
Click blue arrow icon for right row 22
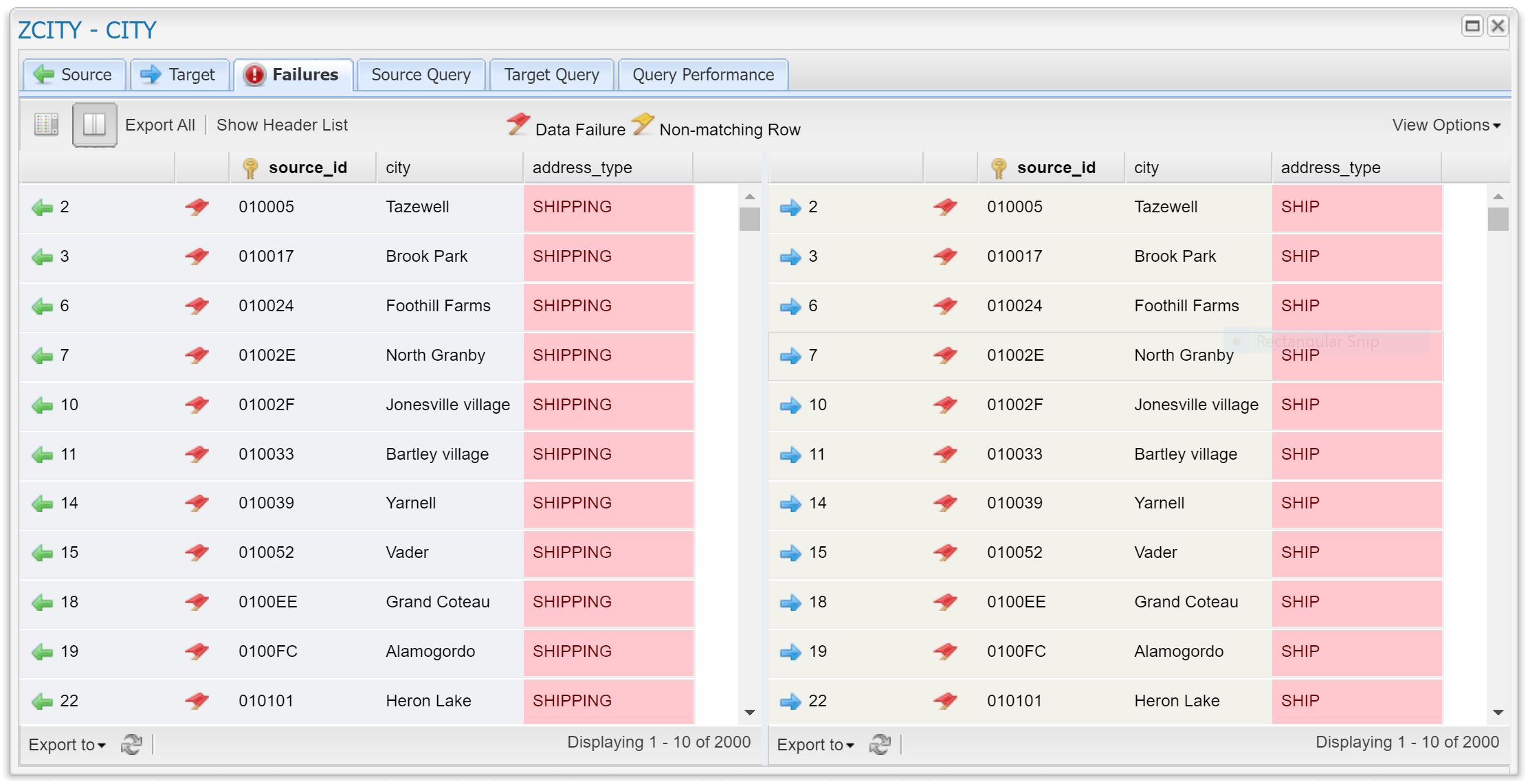(791, 702)
